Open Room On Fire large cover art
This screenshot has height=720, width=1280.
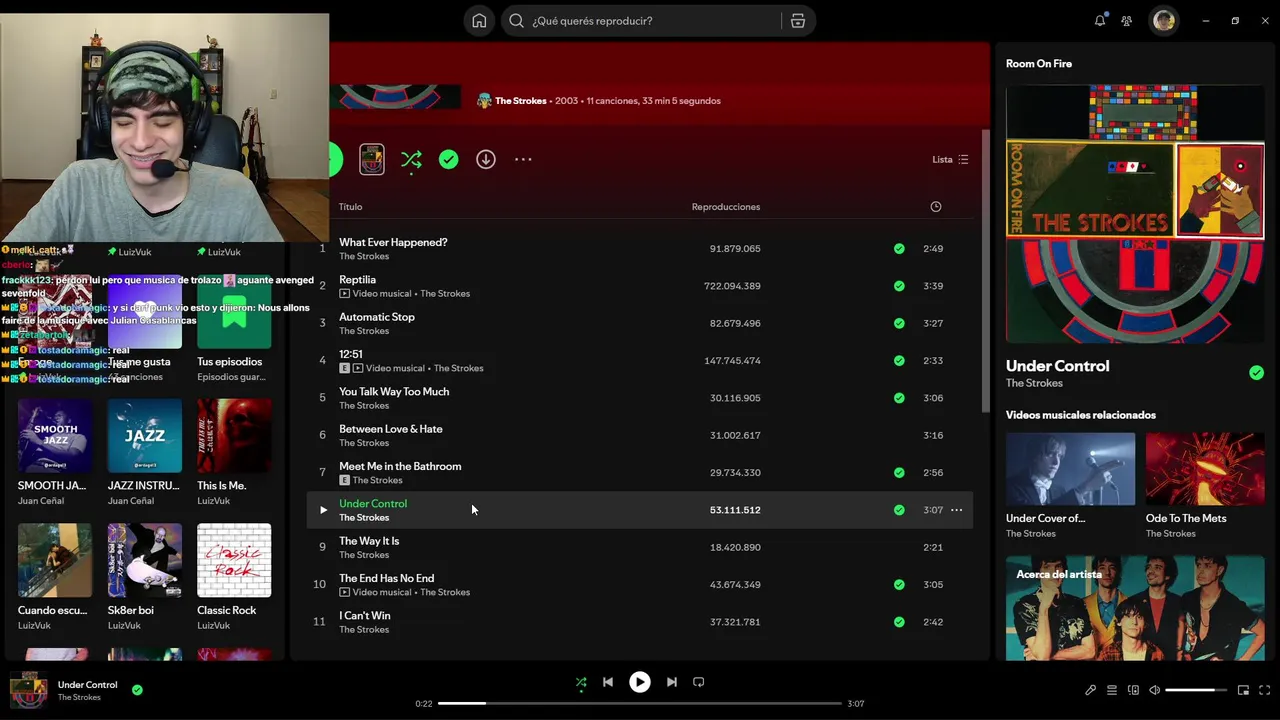(x=1135, y=214)
